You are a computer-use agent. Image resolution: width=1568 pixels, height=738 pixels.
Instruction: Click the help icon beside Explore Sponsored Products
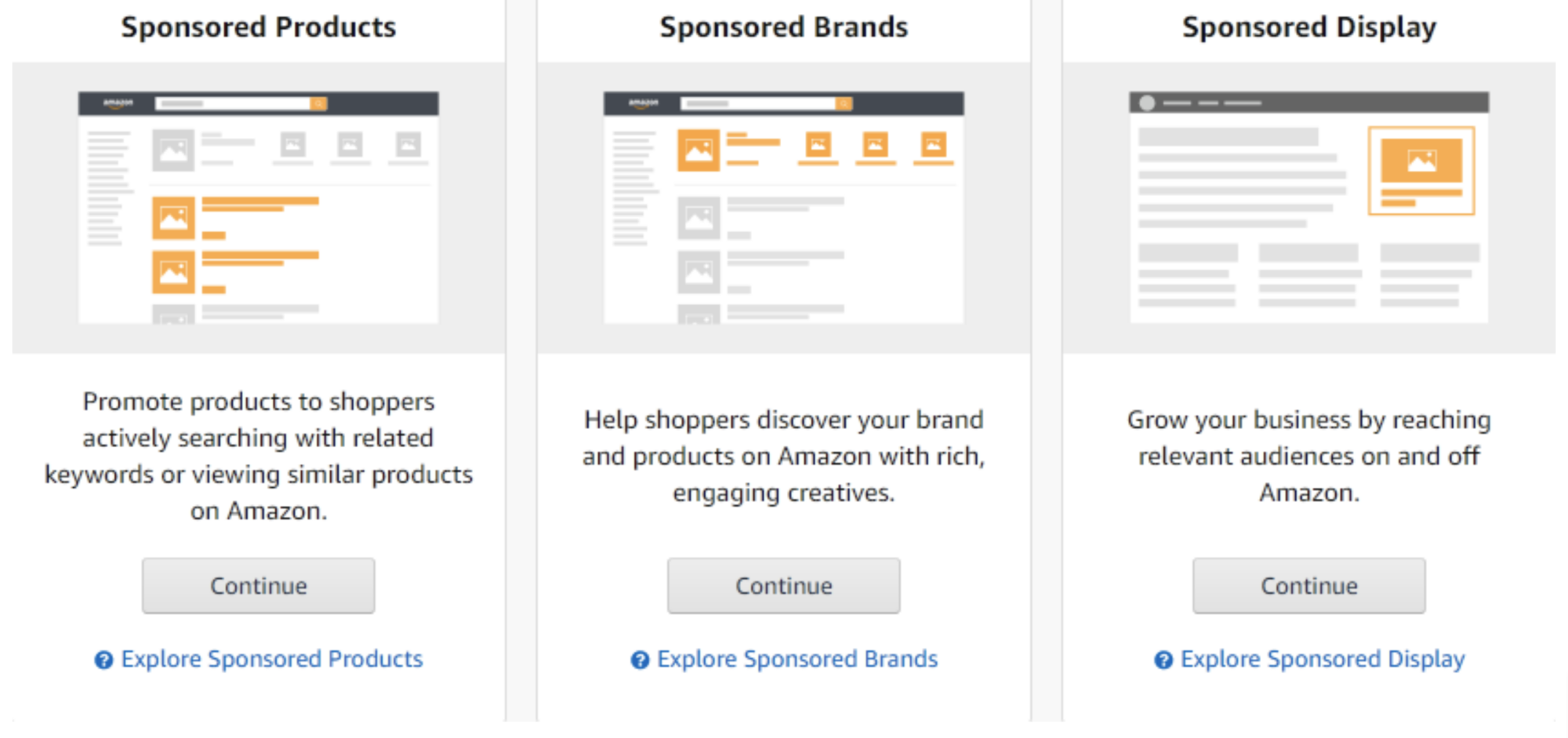point(104,659)
